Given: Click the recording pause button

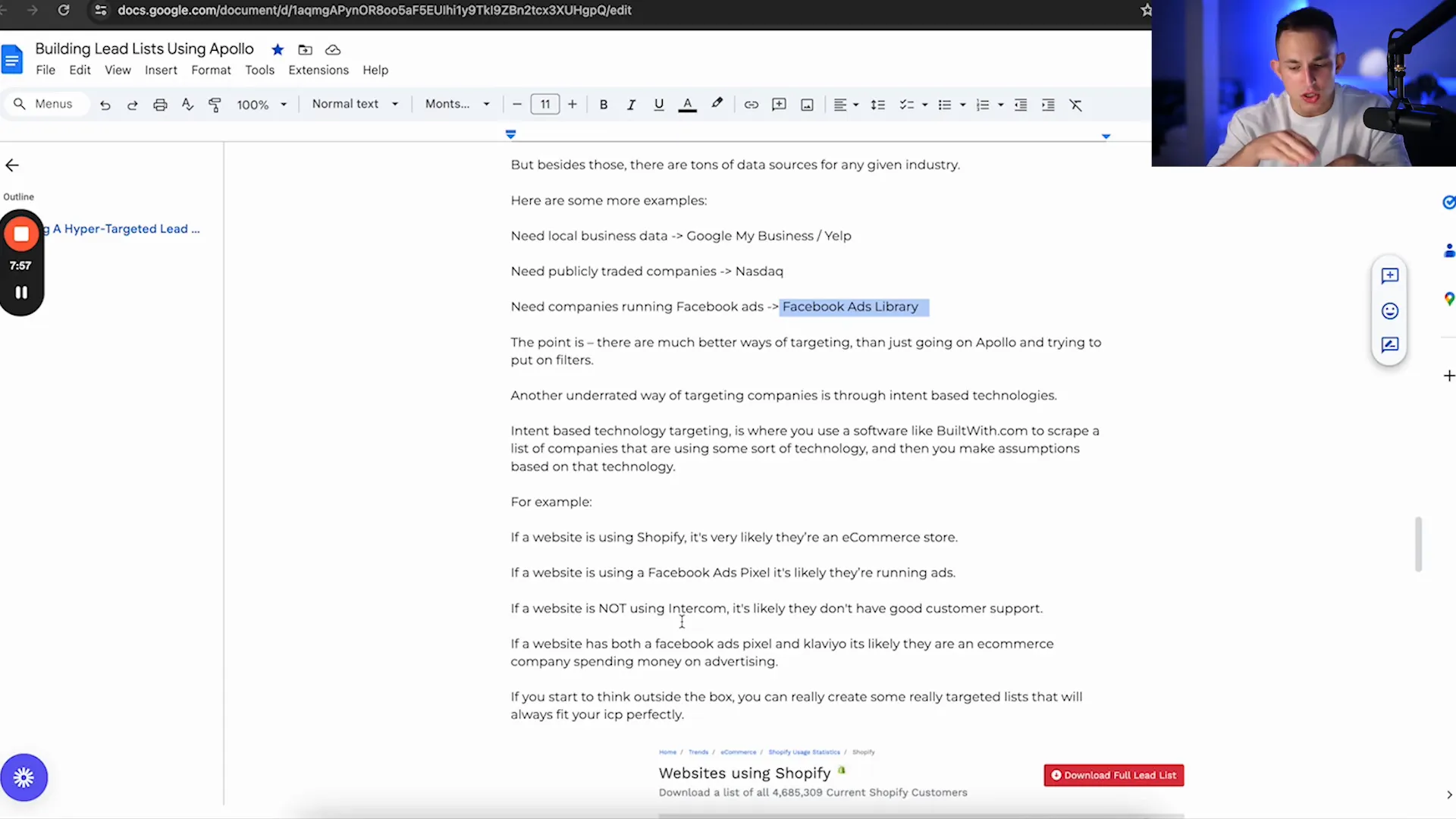Looking at the screenshot, I should [21, 293].
